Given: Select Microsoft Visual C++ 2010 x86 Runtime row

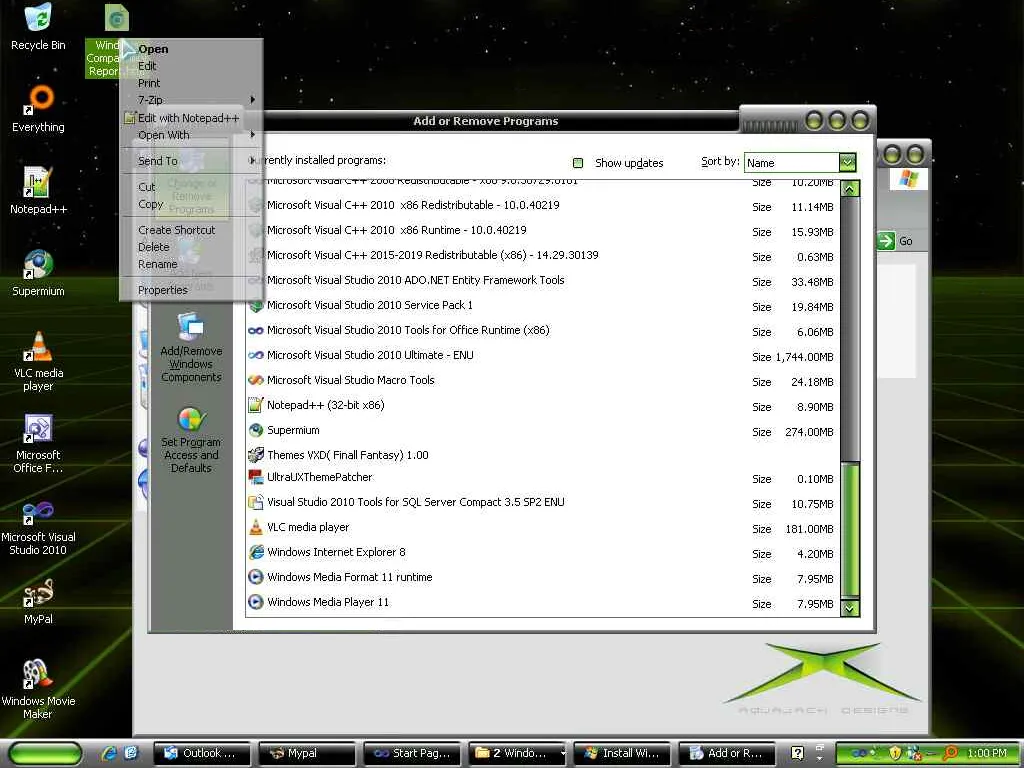Looking at the screenshot, I should 542,230.
